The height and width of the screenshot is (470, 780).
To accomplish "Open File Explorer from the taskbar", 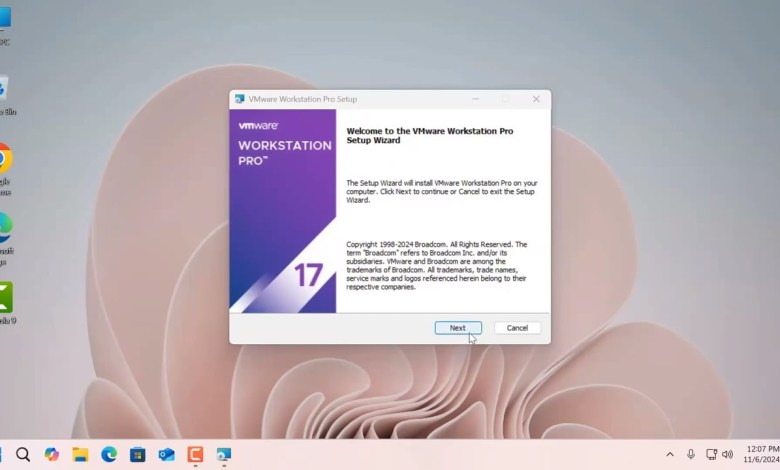I will tap(80, 455).
